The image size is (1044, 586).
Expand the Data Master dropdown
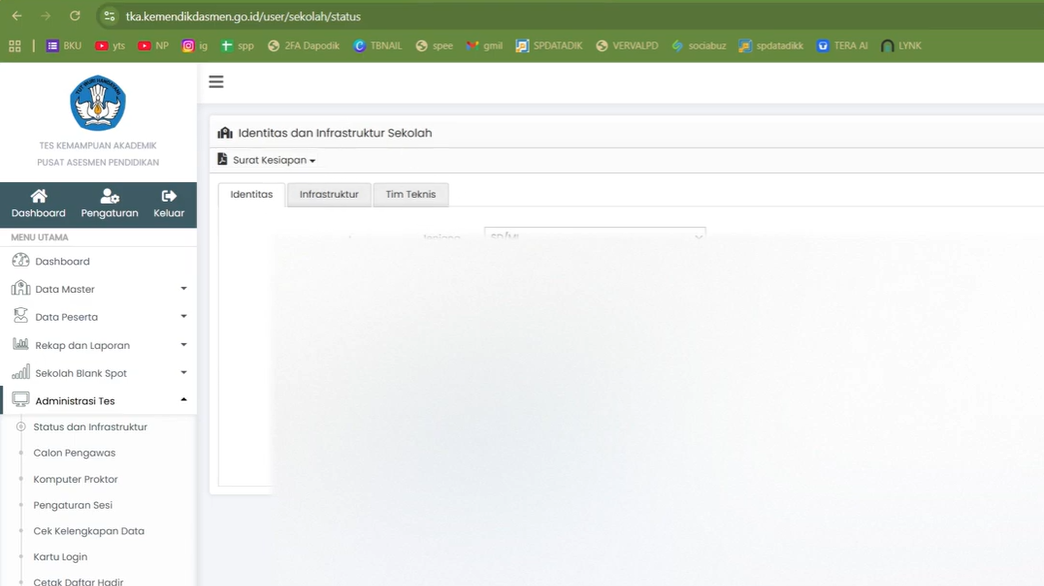[183, 288]
